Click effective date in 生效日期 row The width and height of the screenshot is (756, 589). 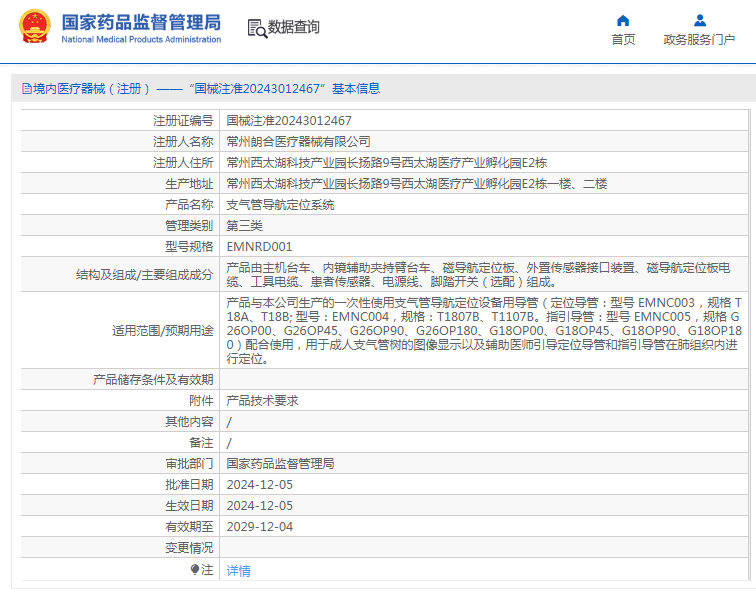tap(259, 506)
